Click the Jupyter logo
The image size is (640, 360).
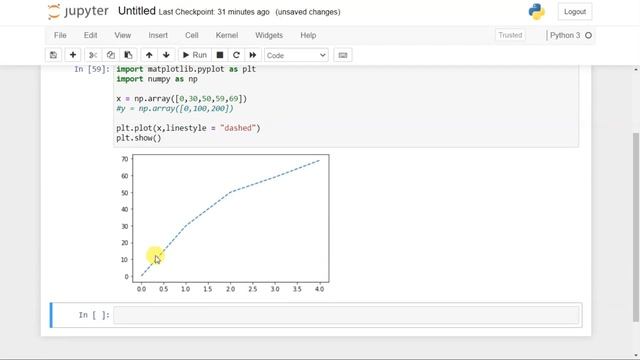78,11
